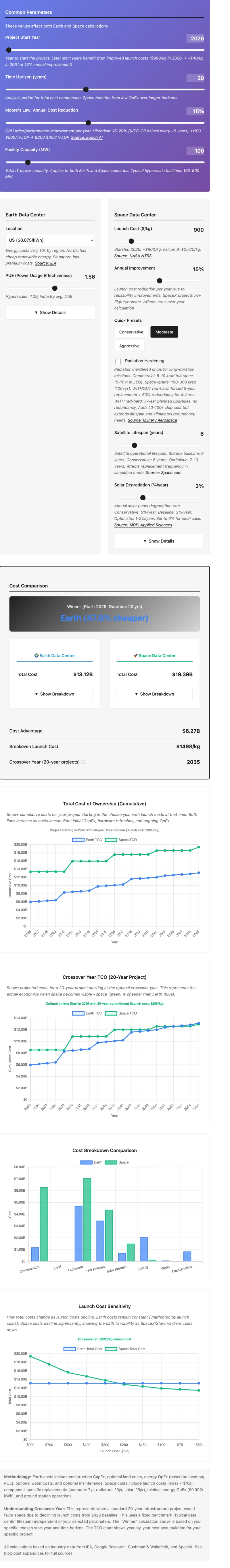Click the Space Hardware bar in breakdown chart
The image size is (230, 1568).
(87, 1220)
